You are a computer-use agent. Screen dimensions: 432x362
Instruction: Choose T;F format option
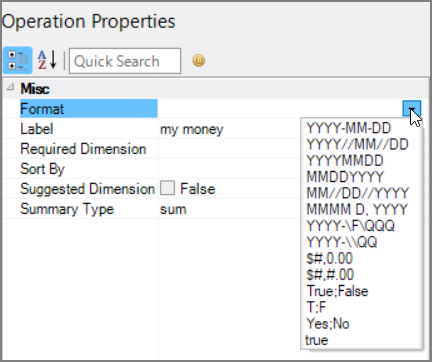click(x=316, y=307)
